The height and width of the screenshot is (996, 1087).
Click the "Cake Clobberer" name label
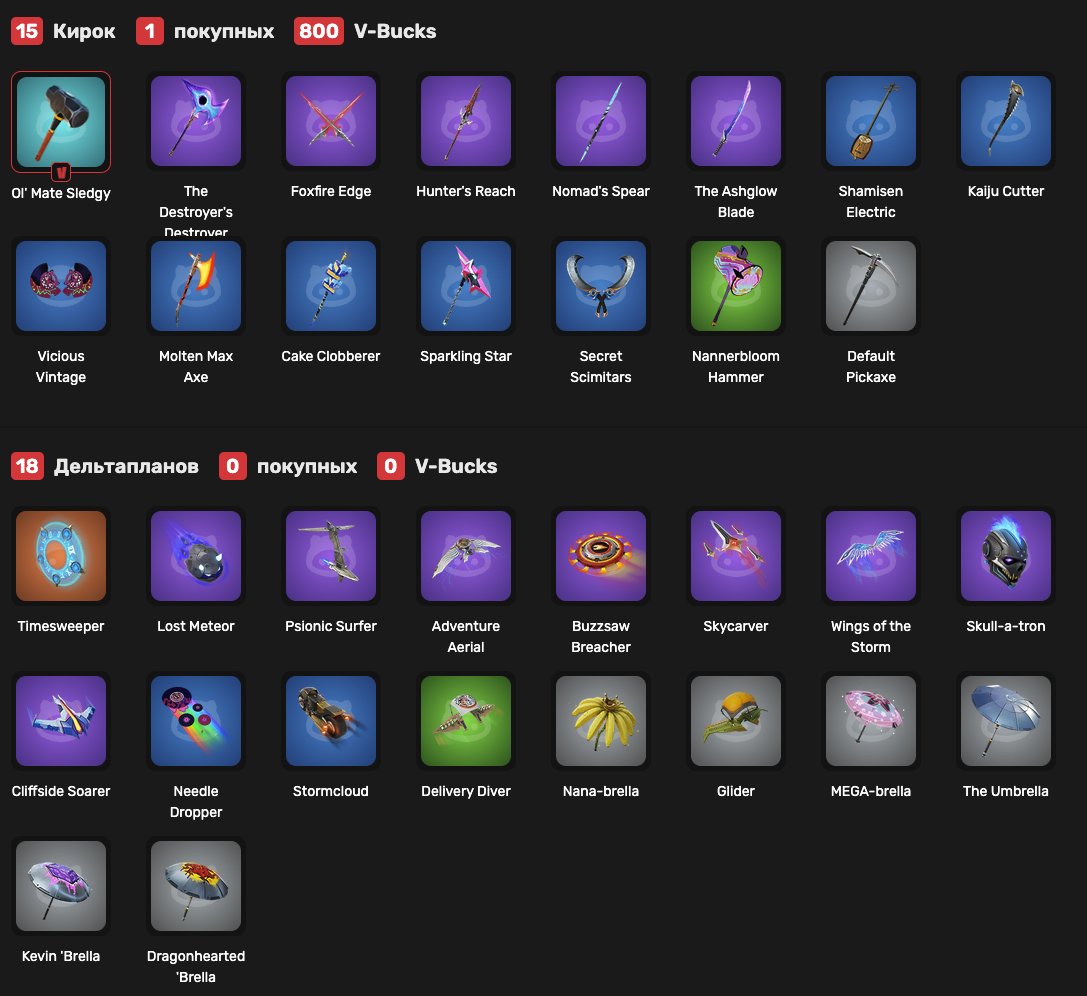pos(331,356)
